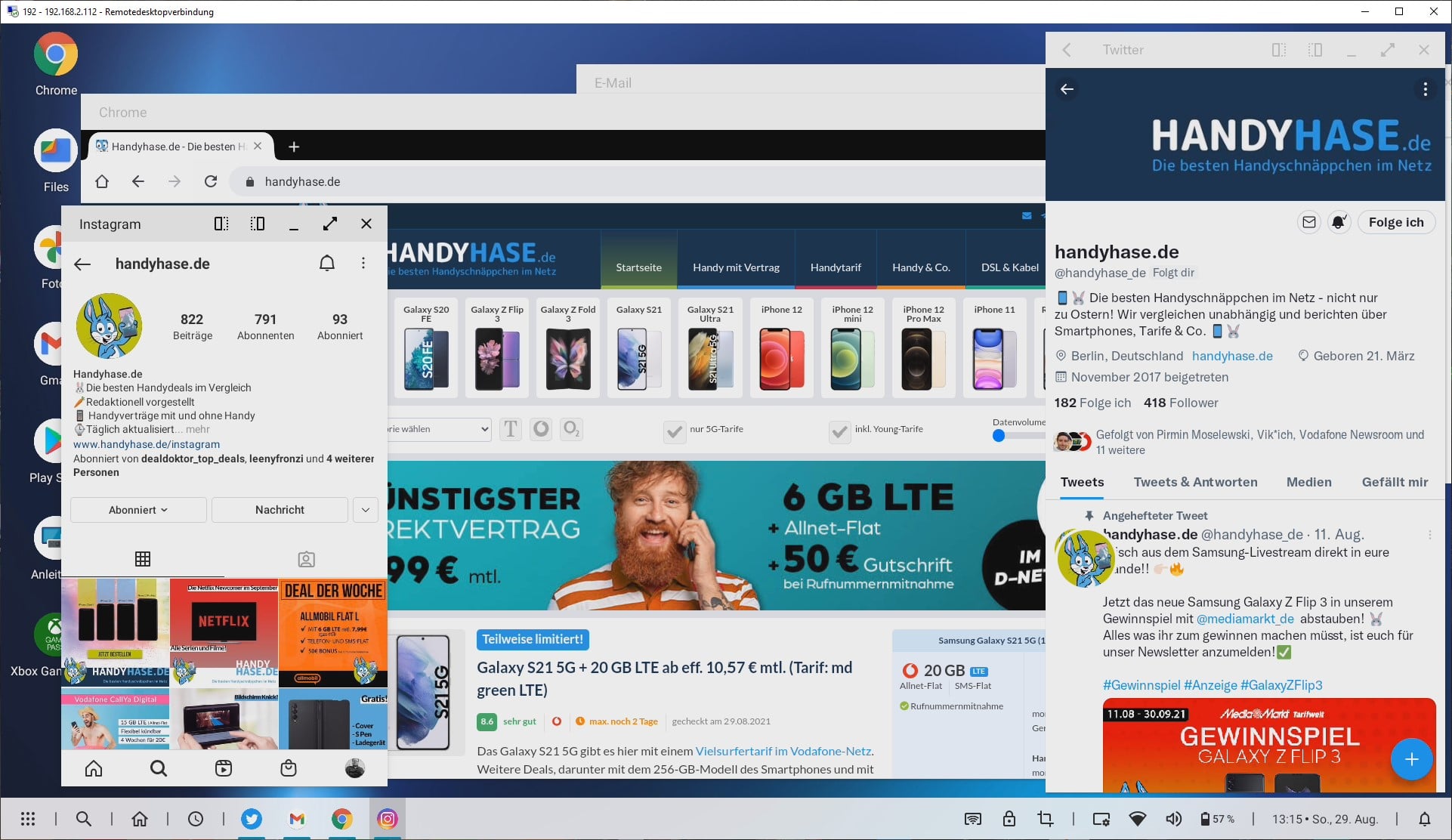Expand the Abonniert dropdown on Instagram
This screenshot has height=840, width=1452.
click(x=138, y=510)
